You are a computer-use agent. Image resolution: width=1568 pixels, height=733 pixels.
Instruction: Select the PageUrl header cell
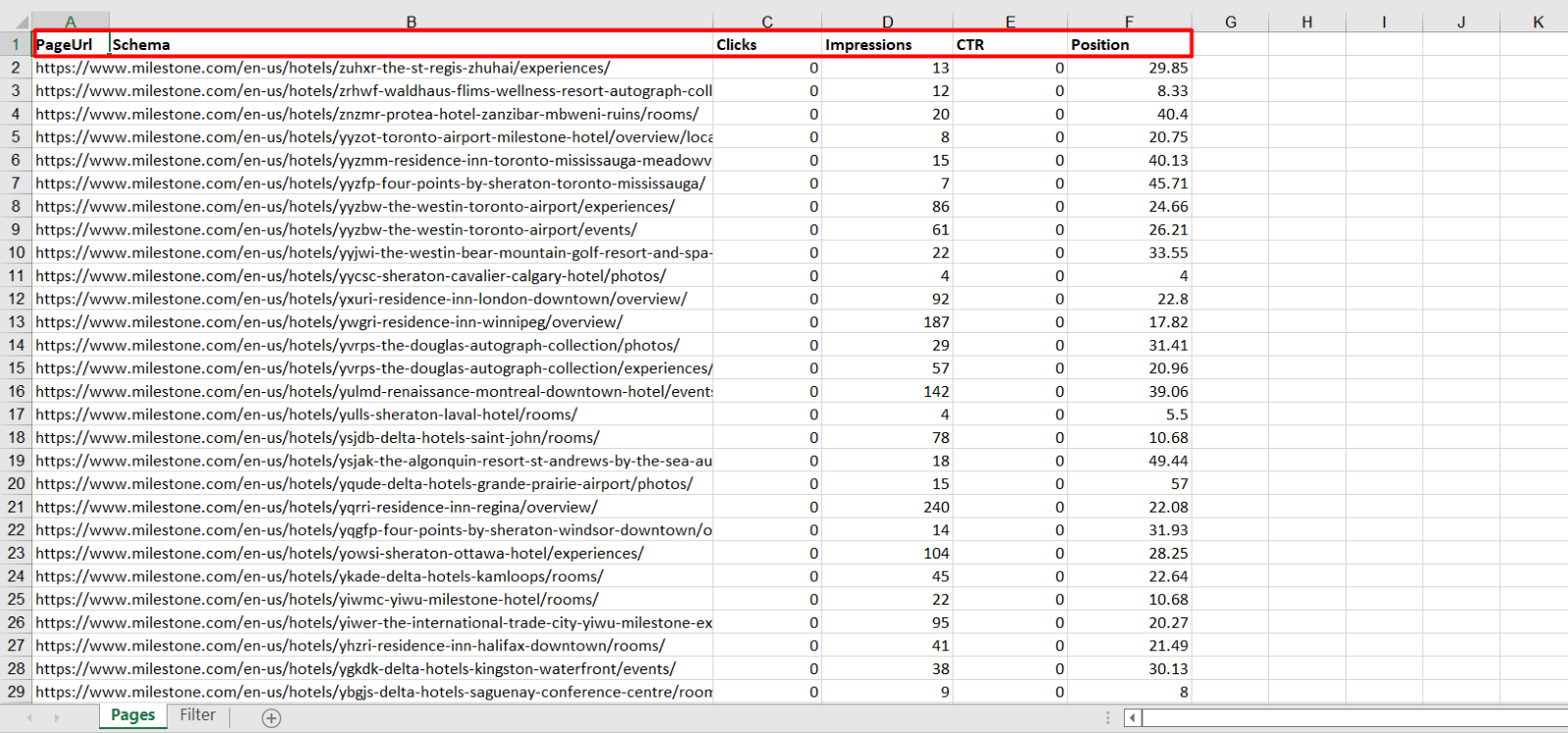[x=71, y=44]
